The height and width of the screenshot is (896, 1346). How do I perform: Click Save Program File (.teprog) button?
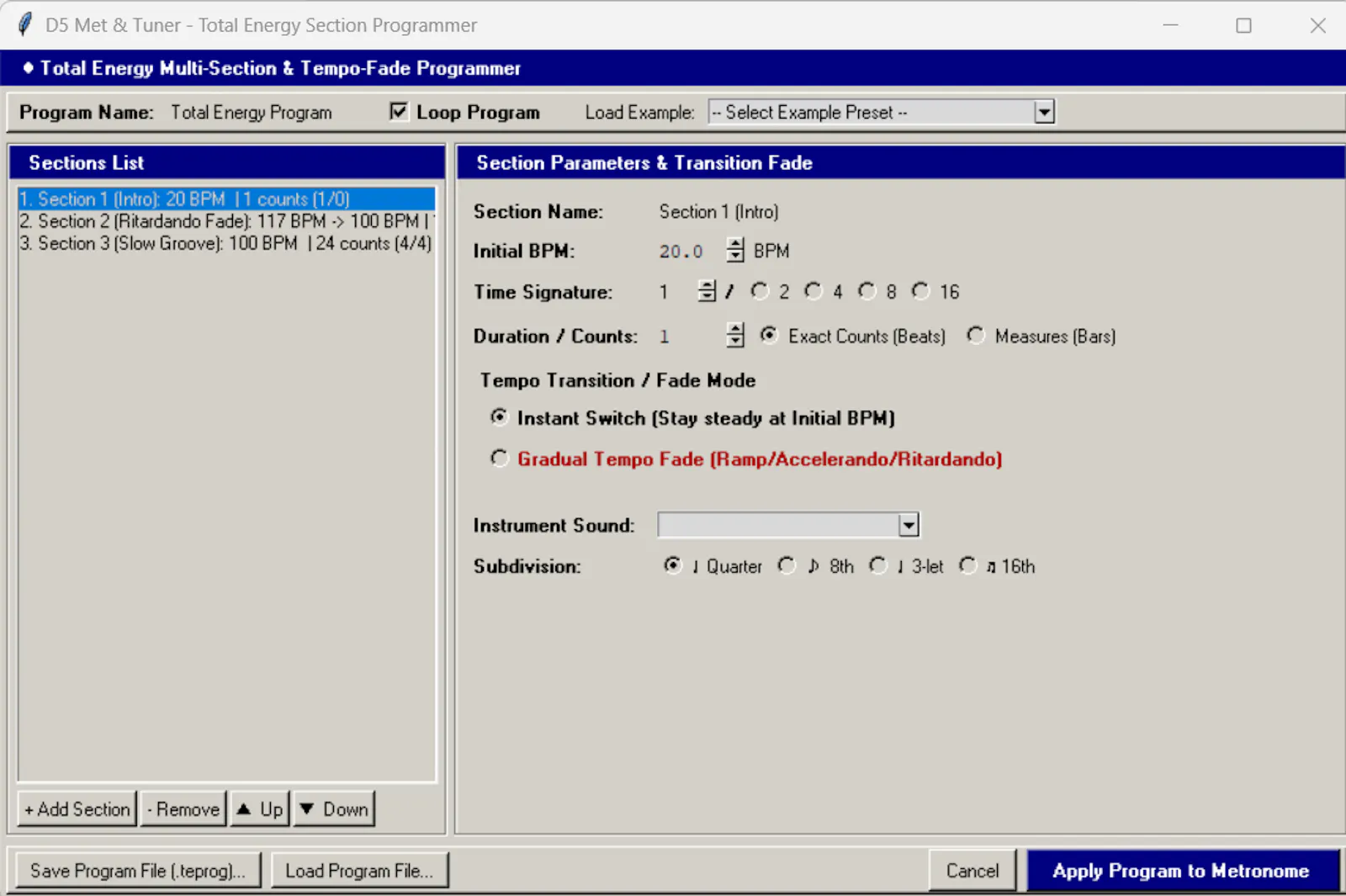pos(138,871)
